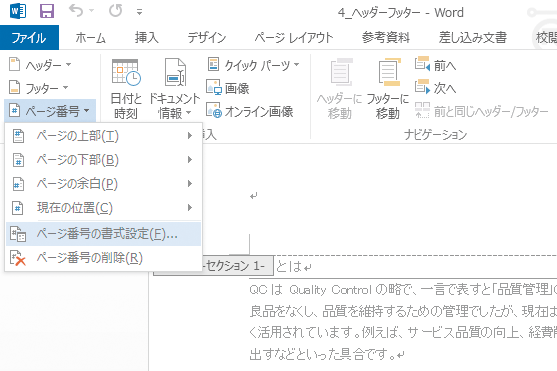Image resolution: width=557 pixels, height=371 pixels.
Task: Click the document text starting with QC は
Action: pos(403,290)
